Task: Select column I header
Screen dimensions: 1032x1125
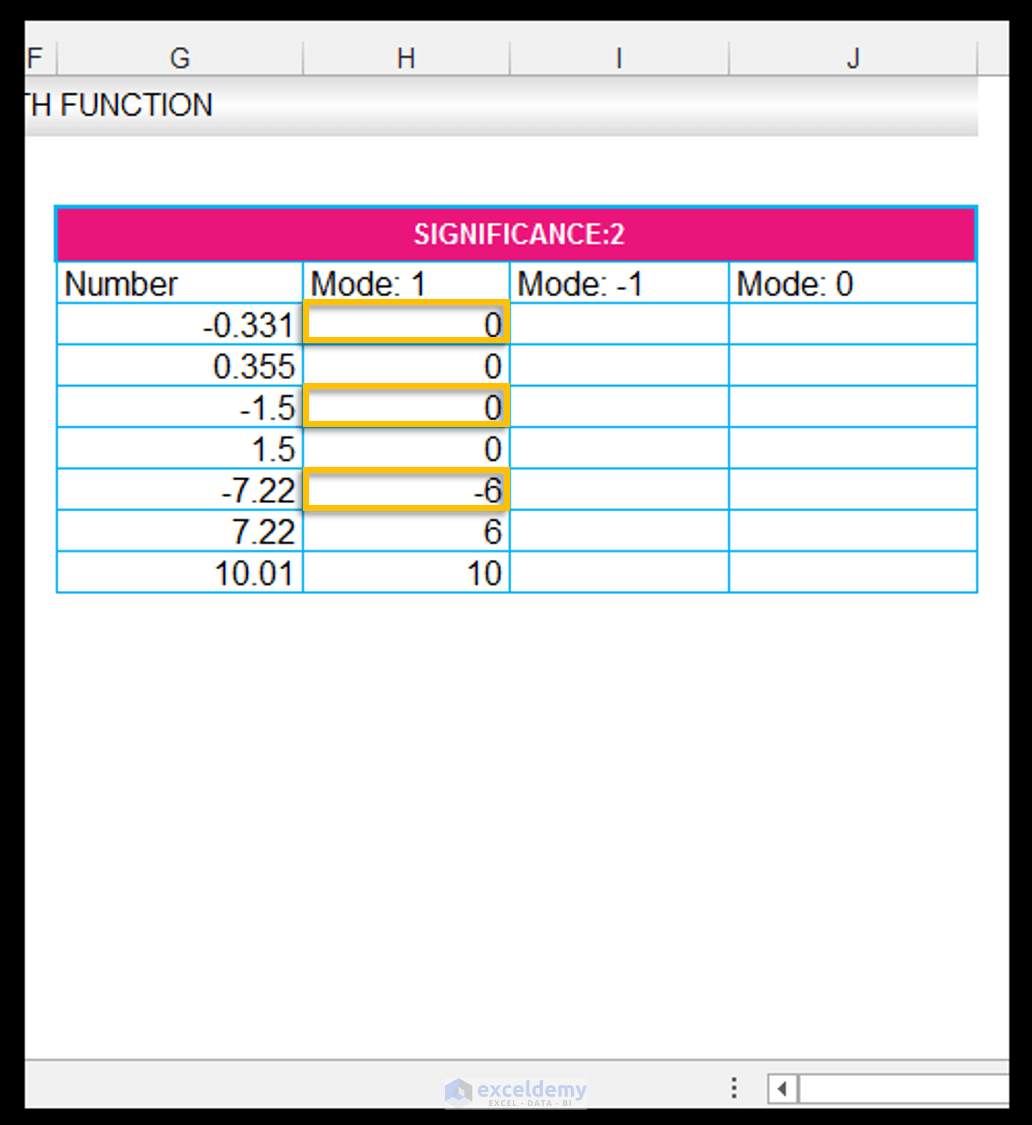Action: [618, 58]
